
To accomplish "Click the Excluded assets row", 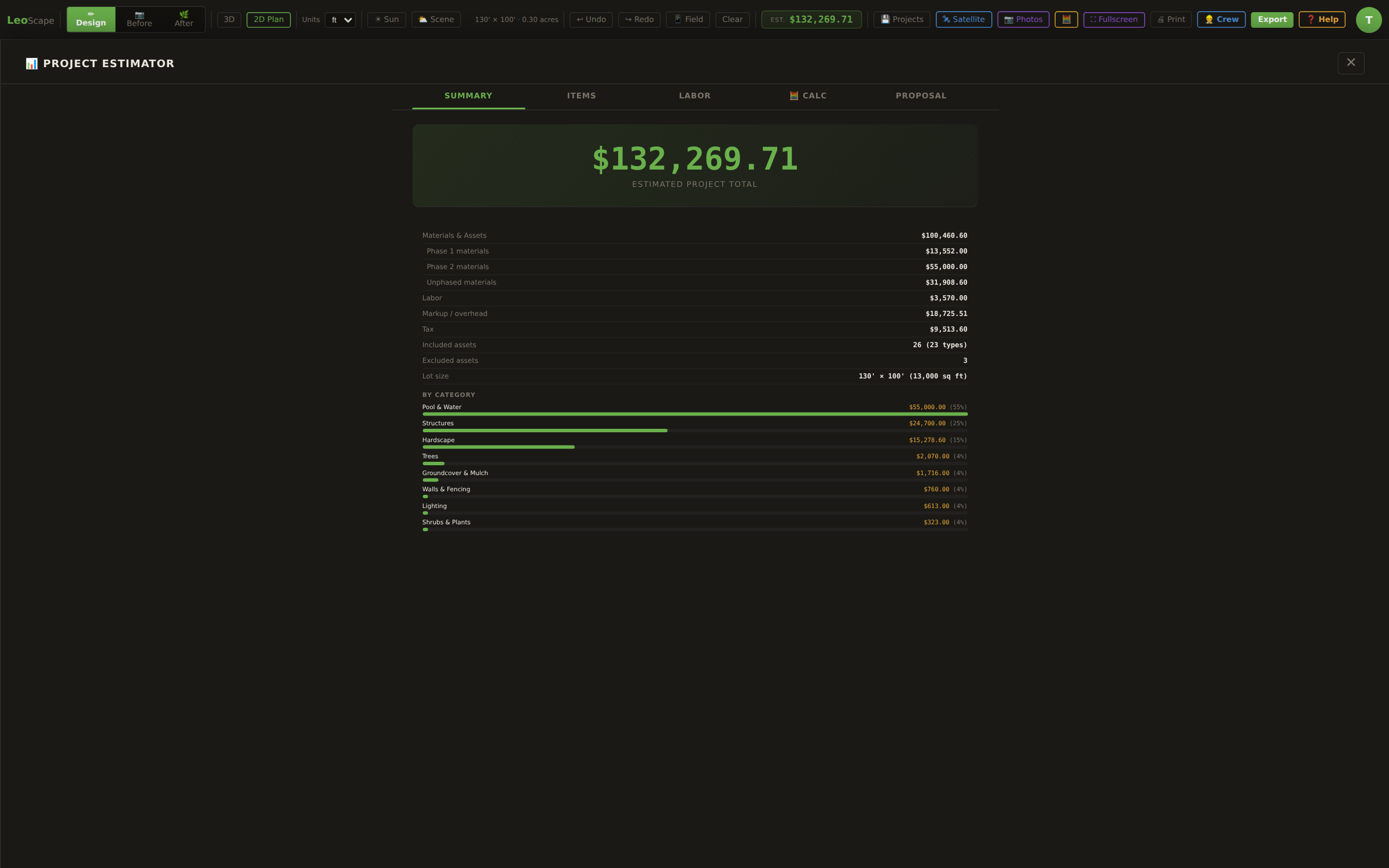I will (x=694, y=361).
